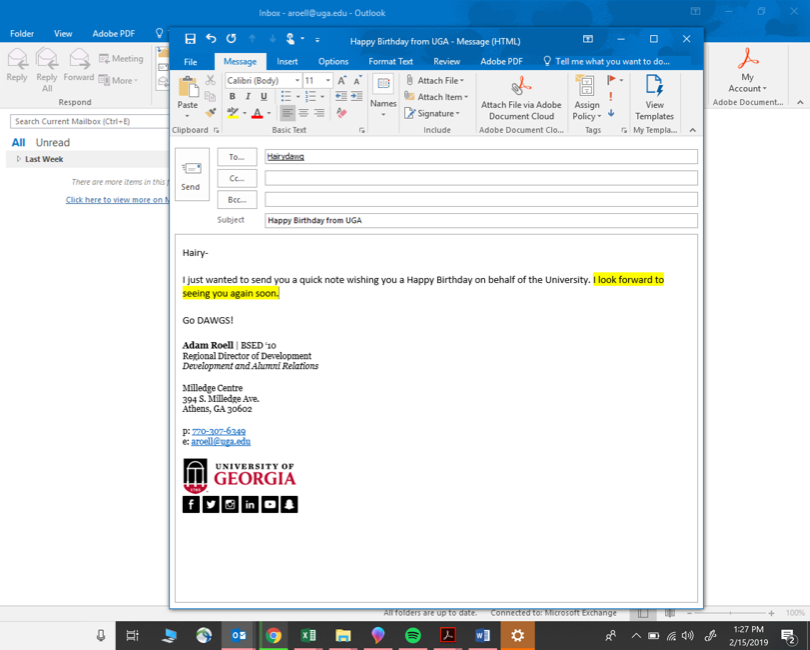Click the Search Current Mailbox box
The height and width of the screenshot is (650, 810).
coord(89,121)
